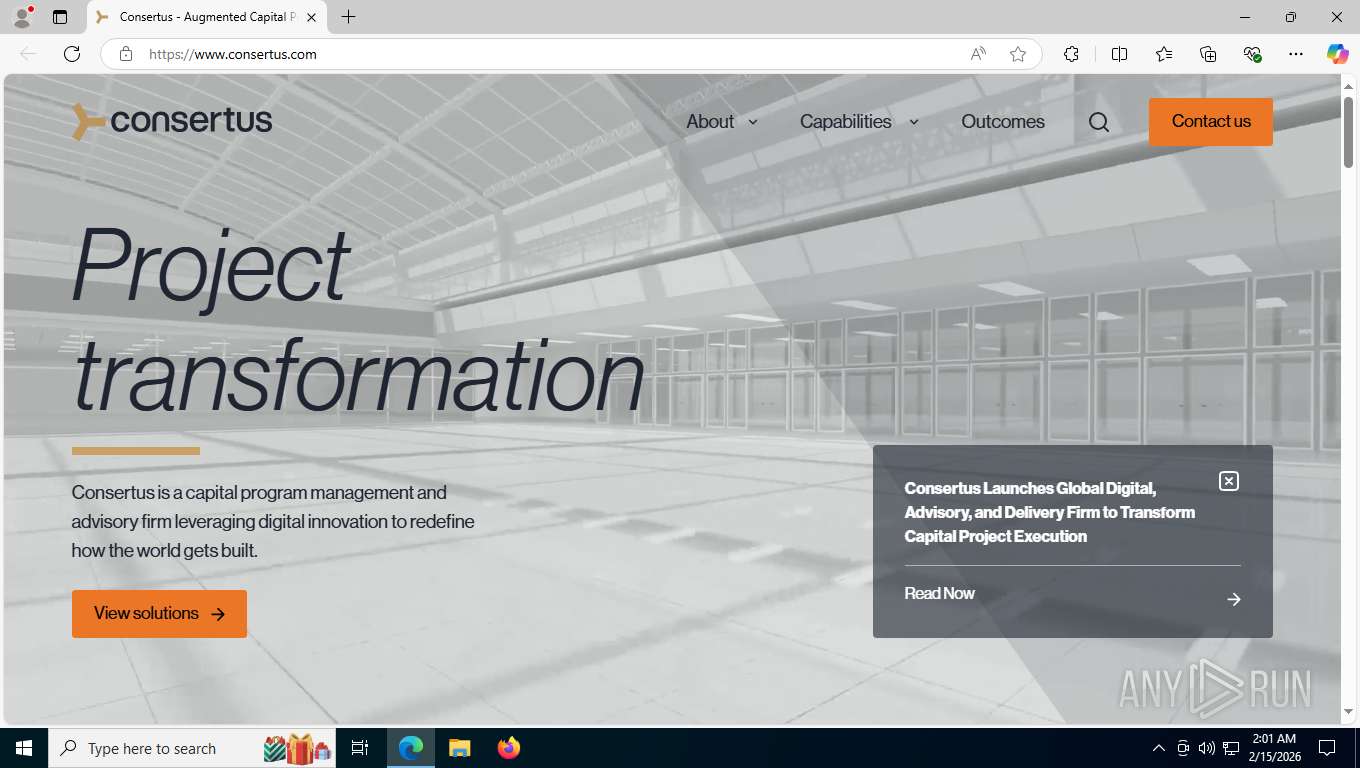This screenshot has width=1360, height=768.
Task: Select the Consertus browser tab
Action: pos(208,17)
